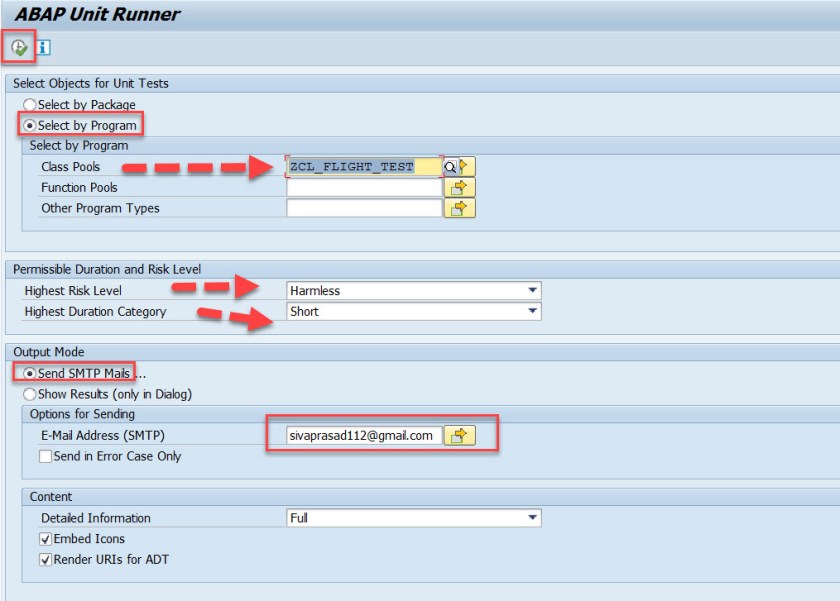Select the Send SMTP Mails option
This screenshot has width=840, height=601.
point(29,373)
